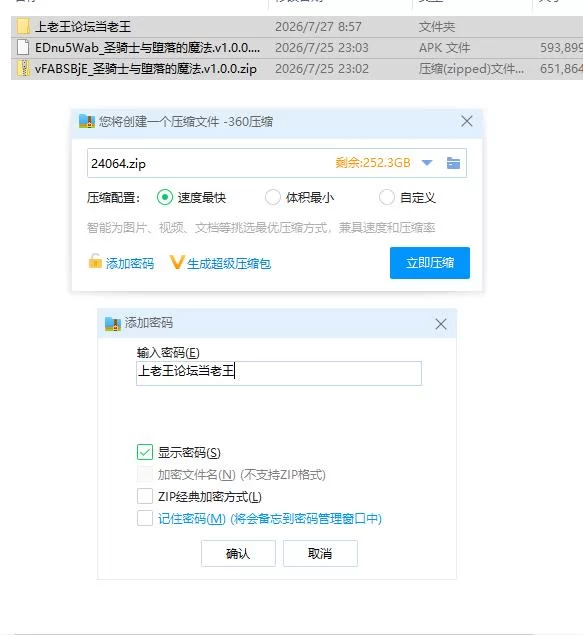583x635 pixels.
Task: Click the APK 文件 type cell
Action: pyautogui.click(x=445, y=48)
